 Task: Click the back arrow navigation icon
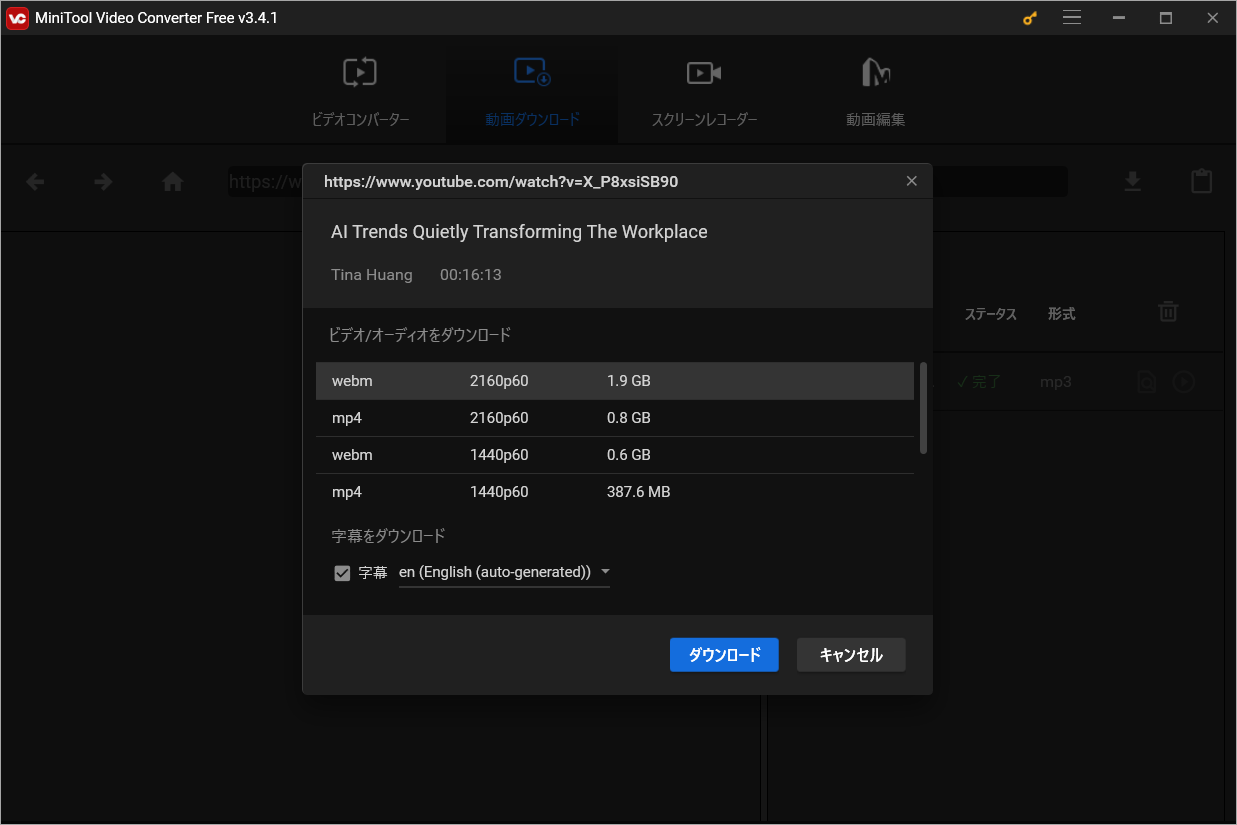pyautogui.click(x=35, y=182)
